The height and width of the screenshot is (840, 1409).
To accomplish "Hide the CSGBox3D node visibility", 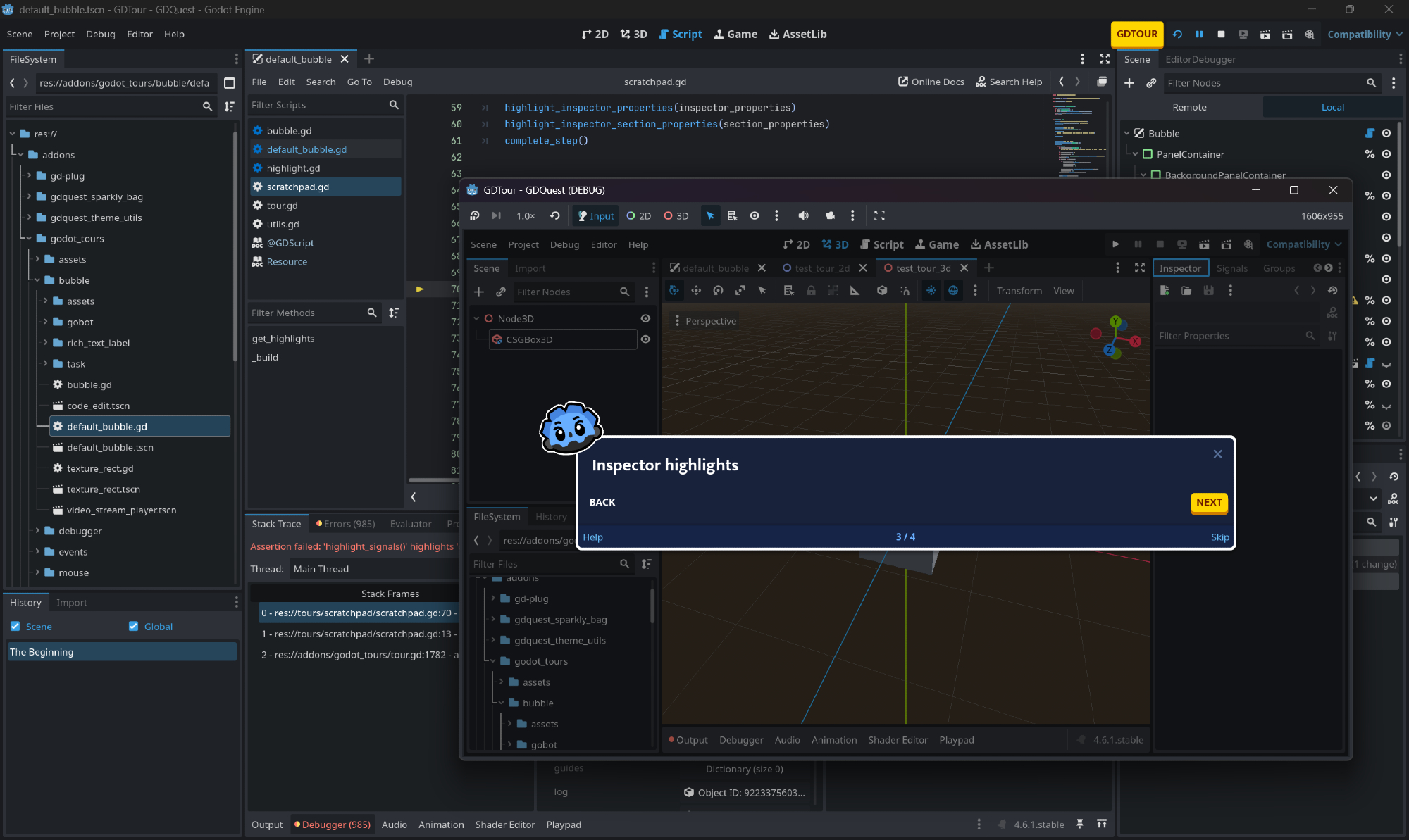I will pyautogui.click(x=645, y=339).
